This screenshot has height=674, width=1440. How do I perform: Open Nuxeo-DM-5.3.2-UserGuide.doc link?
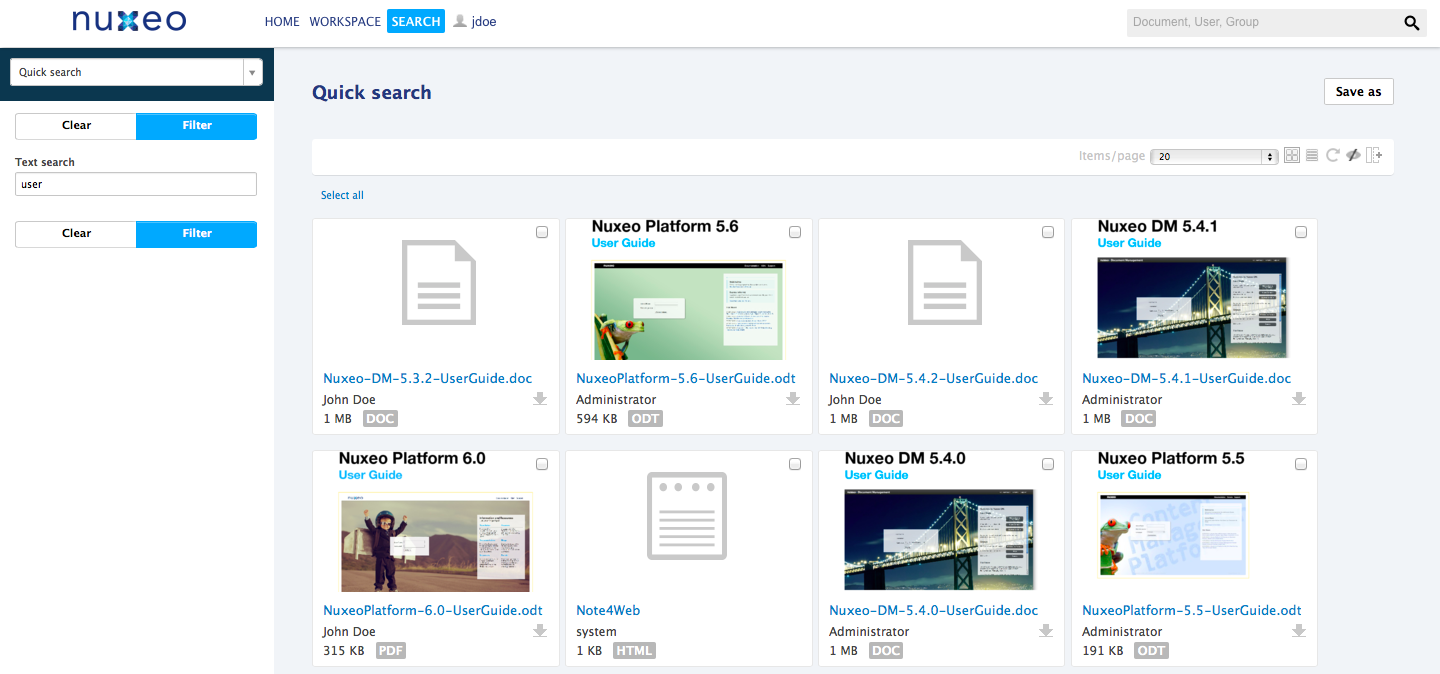pos(428,378)
